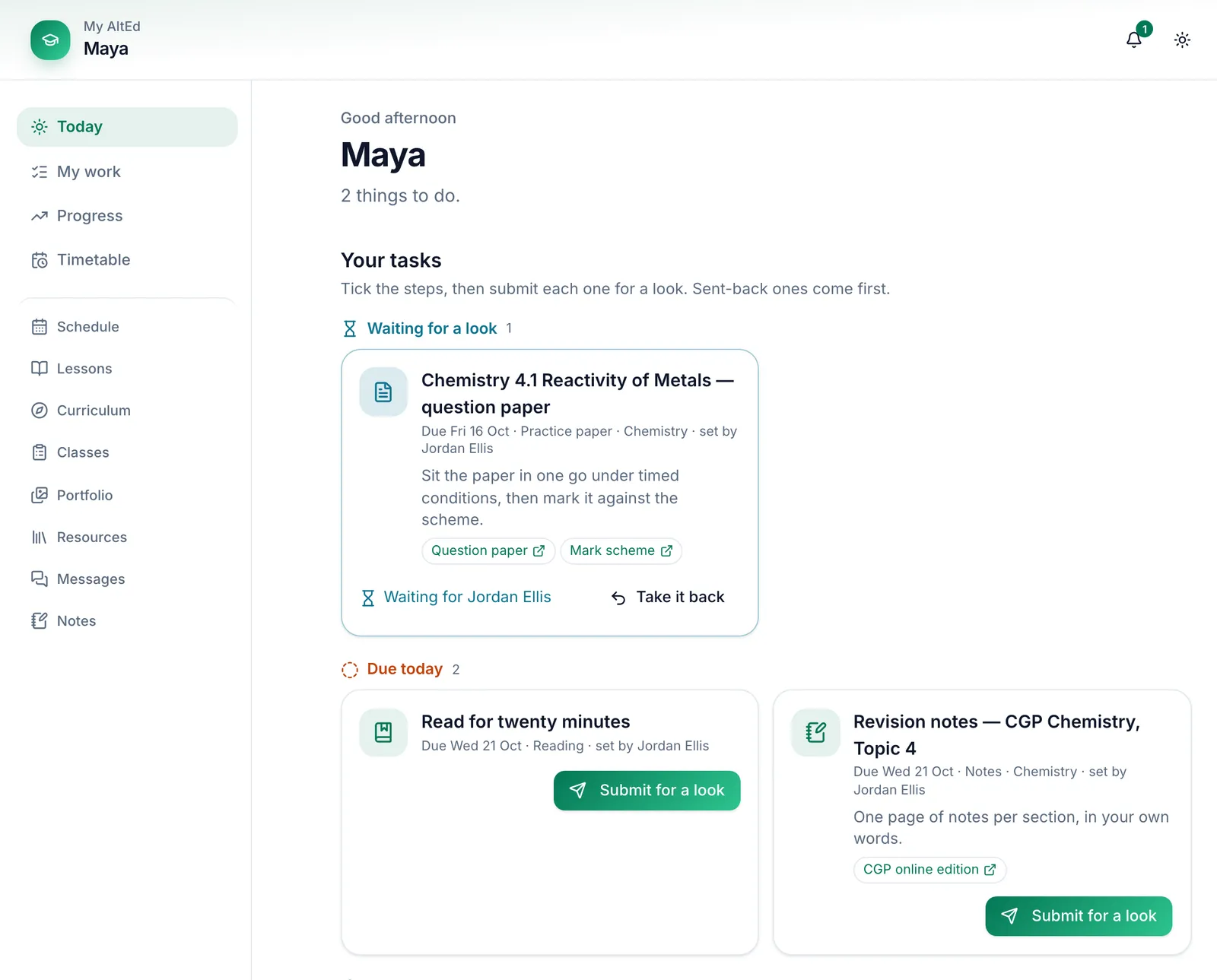Open the Mark scheme external link
The width and height of the screenshot is (1217, 980).
tap(621, 550)
